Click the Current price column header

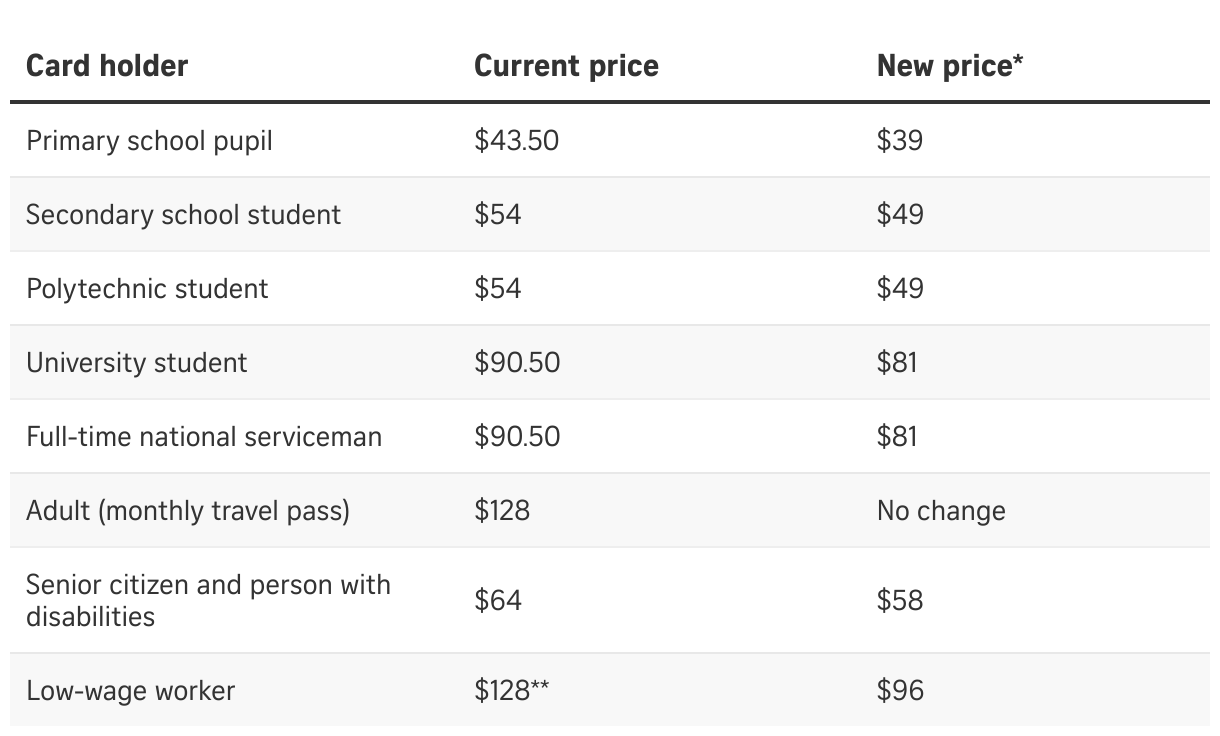point(566,66)
